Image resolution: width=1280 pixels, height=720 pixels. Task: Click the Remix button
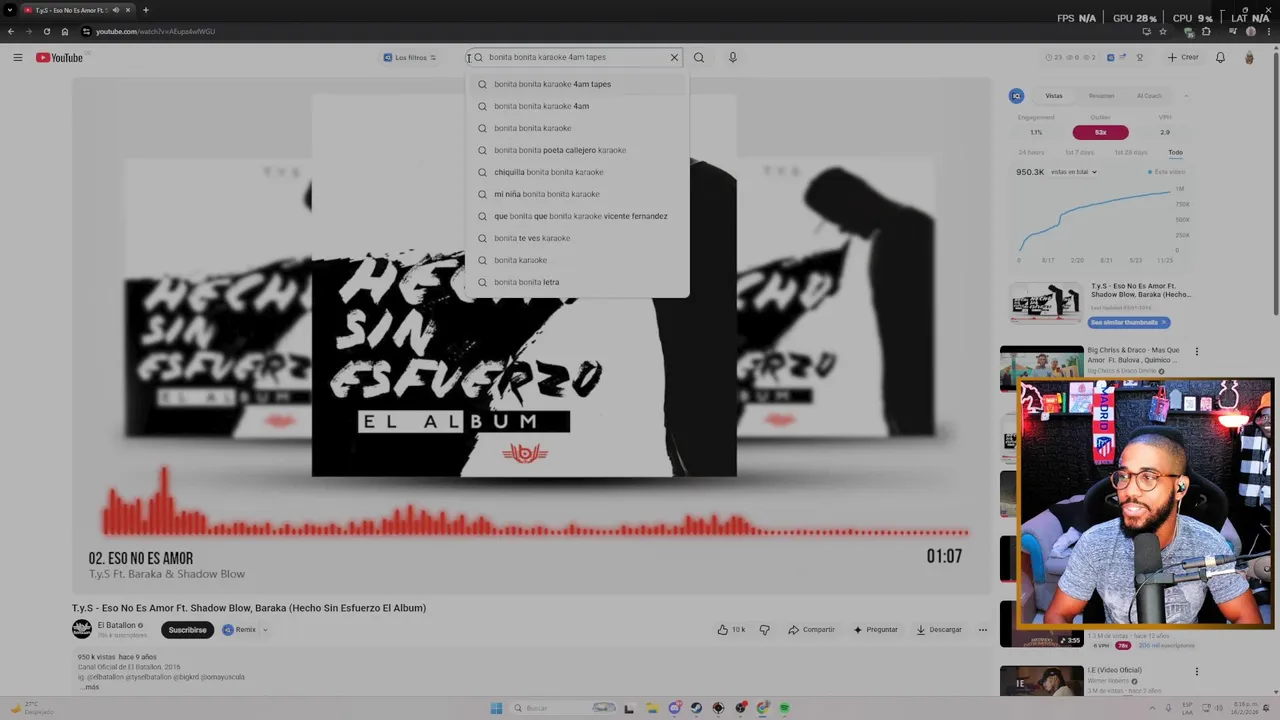[239, 630]
